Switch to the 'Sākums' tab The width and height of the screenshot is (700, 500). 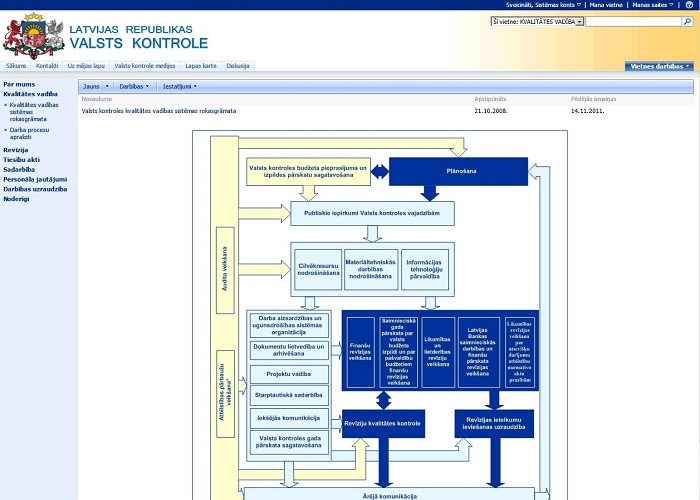[16, 66]
